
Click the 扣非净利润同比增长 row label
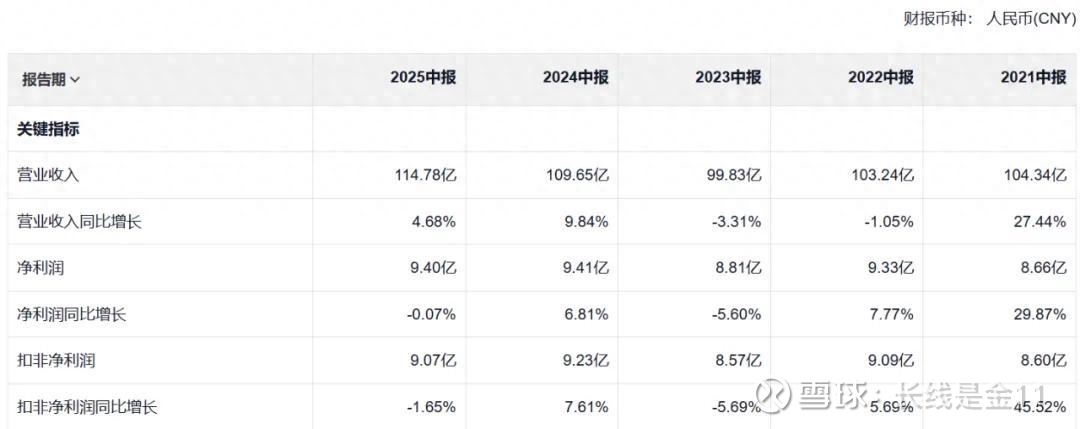(88, 406)
